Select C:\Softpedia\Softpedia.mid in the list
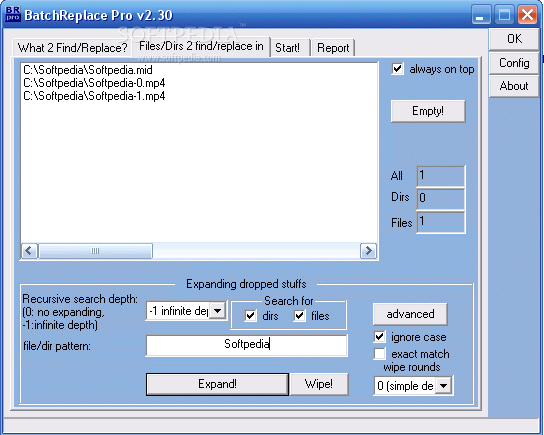The height and width of the screenshot is (435, 544). 88,70
